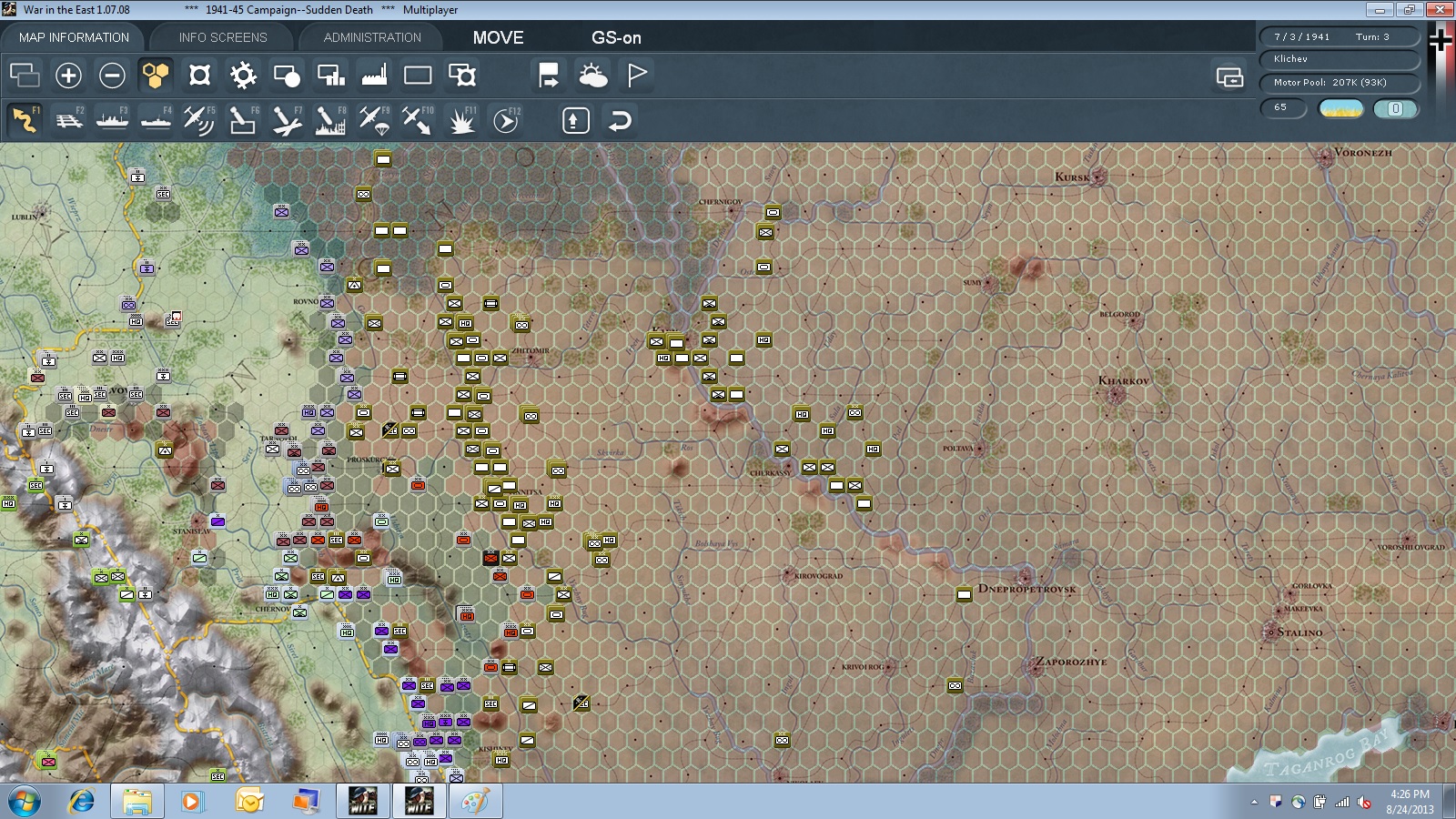Click the Klichev location field
Image resolution: width=1456 pixels, height=819 pixels.
coord(1340,59)
